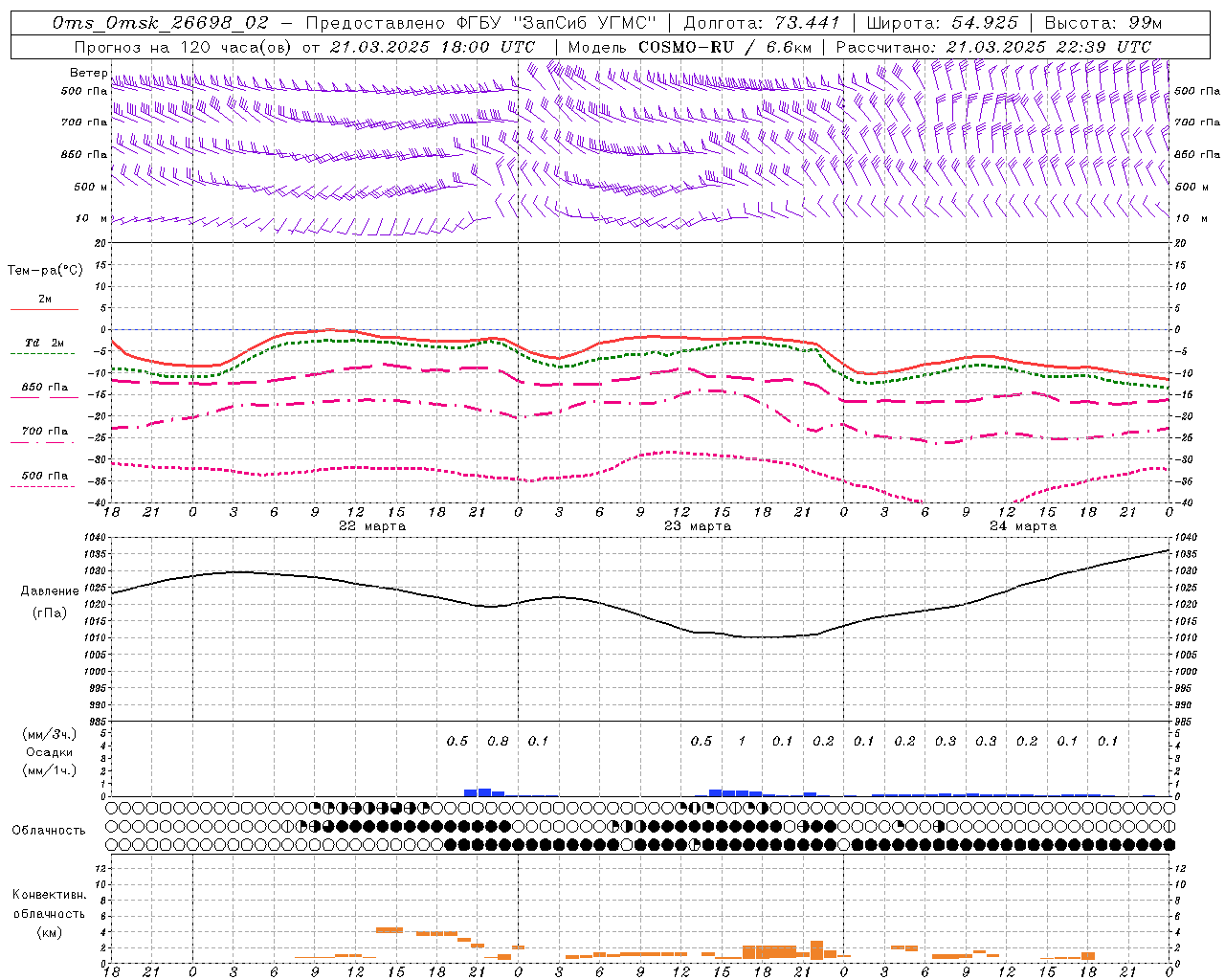
Task: Click the 23 марта date label
Action: click(698, 526)
